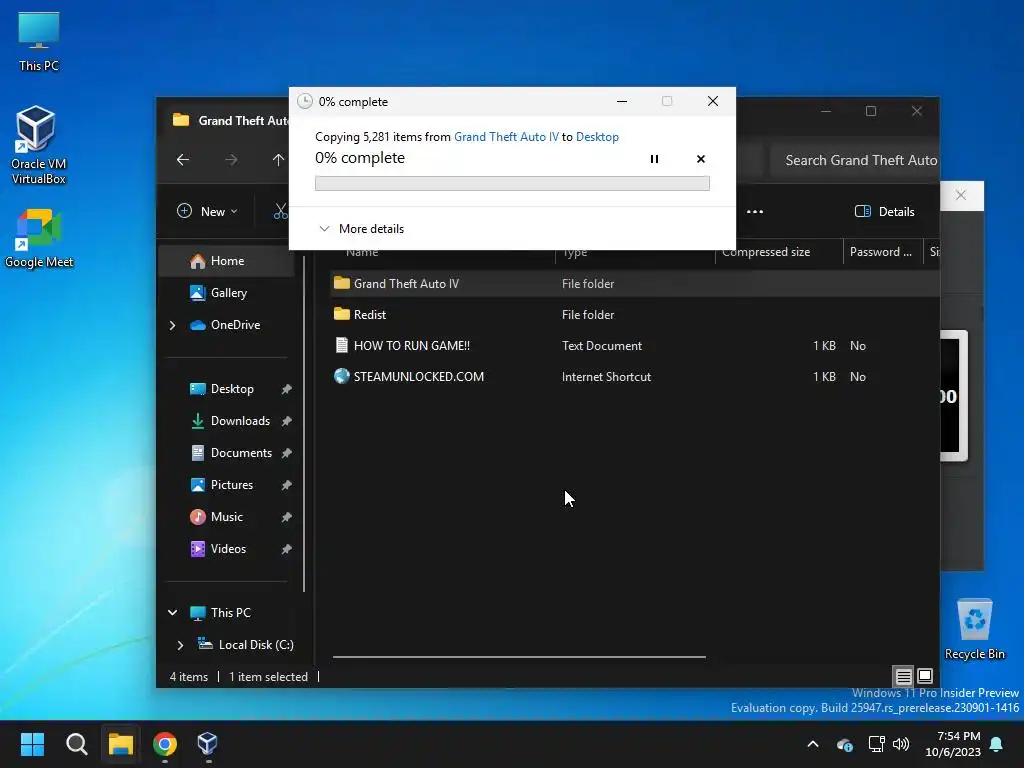Click the volume speaker tray icon
Image resolution: width=1024 pixels, height=768 pixels.
point(901,744)
